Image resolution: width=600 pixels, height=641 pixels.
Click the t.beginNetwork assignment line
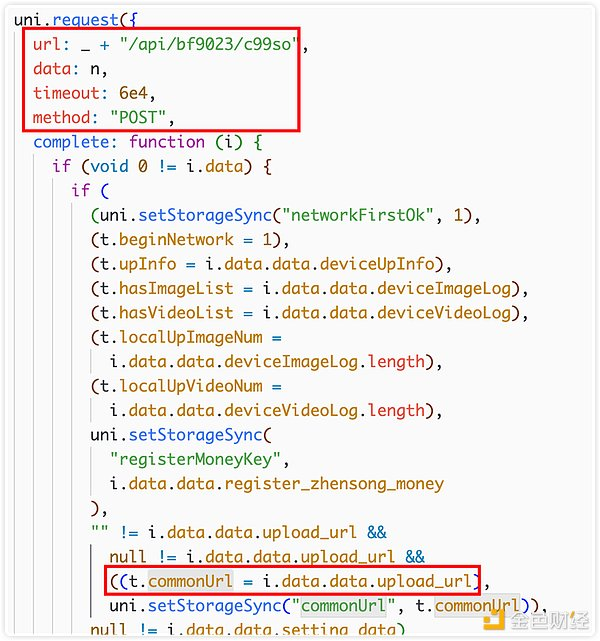point(190,240)
